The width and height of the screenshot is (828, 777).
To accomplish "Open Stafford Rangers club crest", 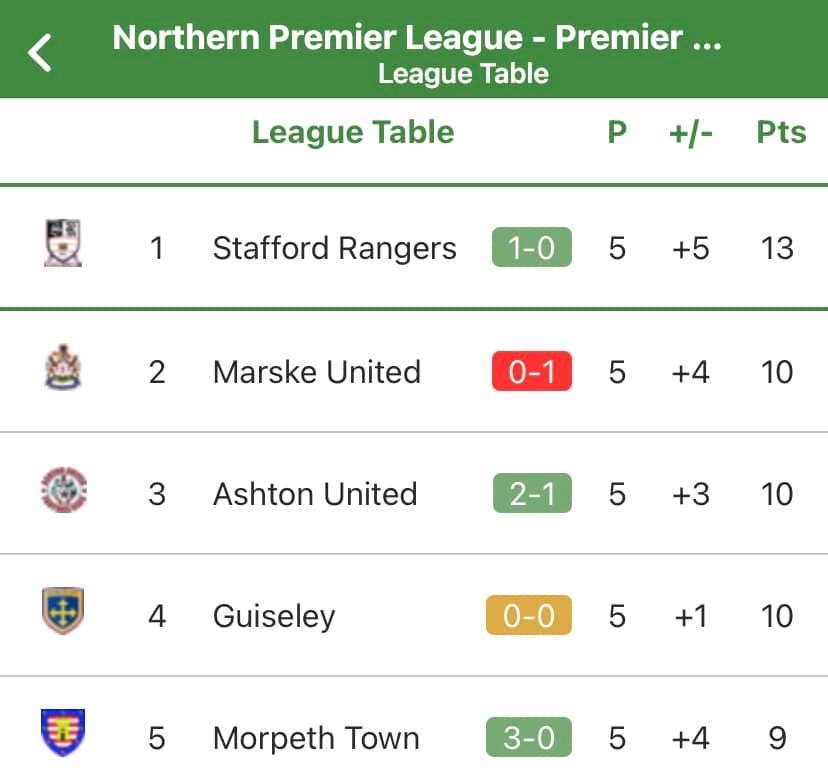I will click(x=63, y=243).
